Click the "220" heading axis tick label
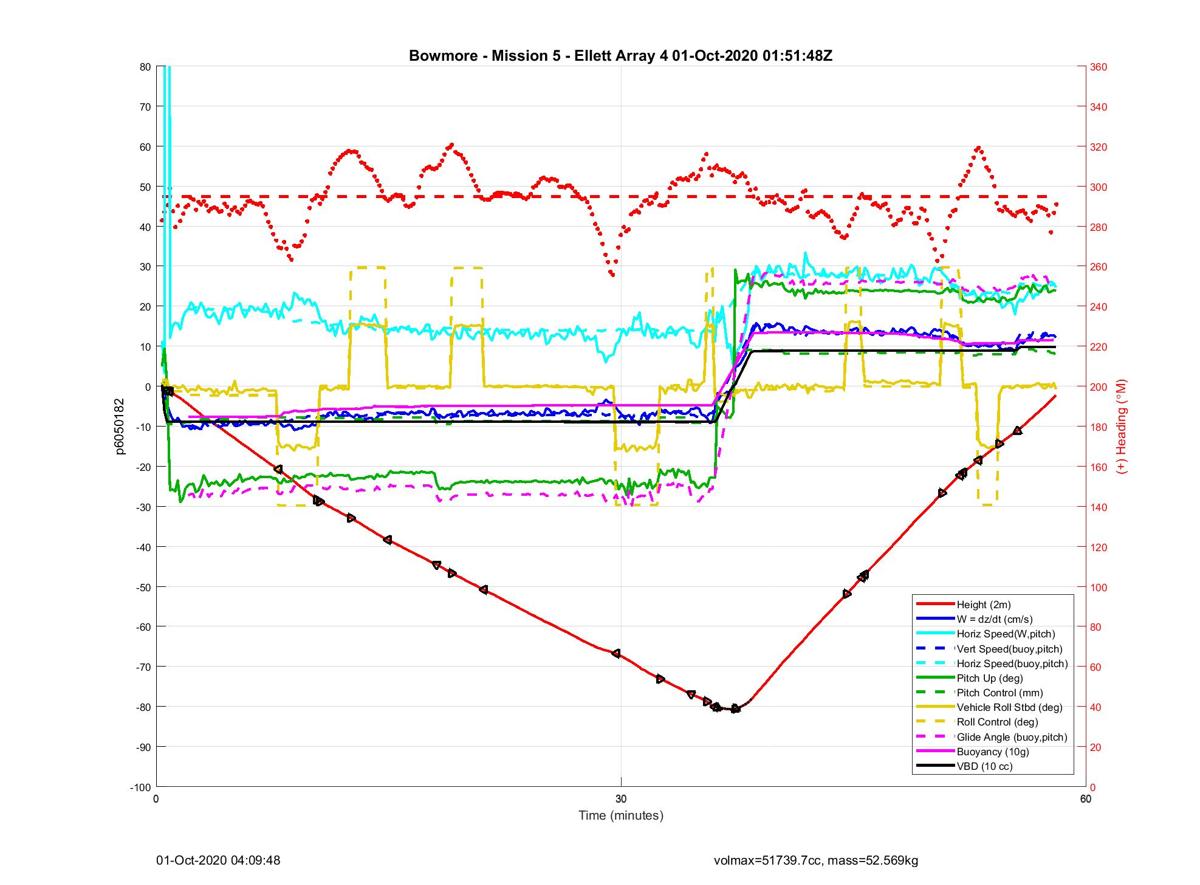The height and width of the screenshot is (885, 1200). click(x=1098, y=347)
